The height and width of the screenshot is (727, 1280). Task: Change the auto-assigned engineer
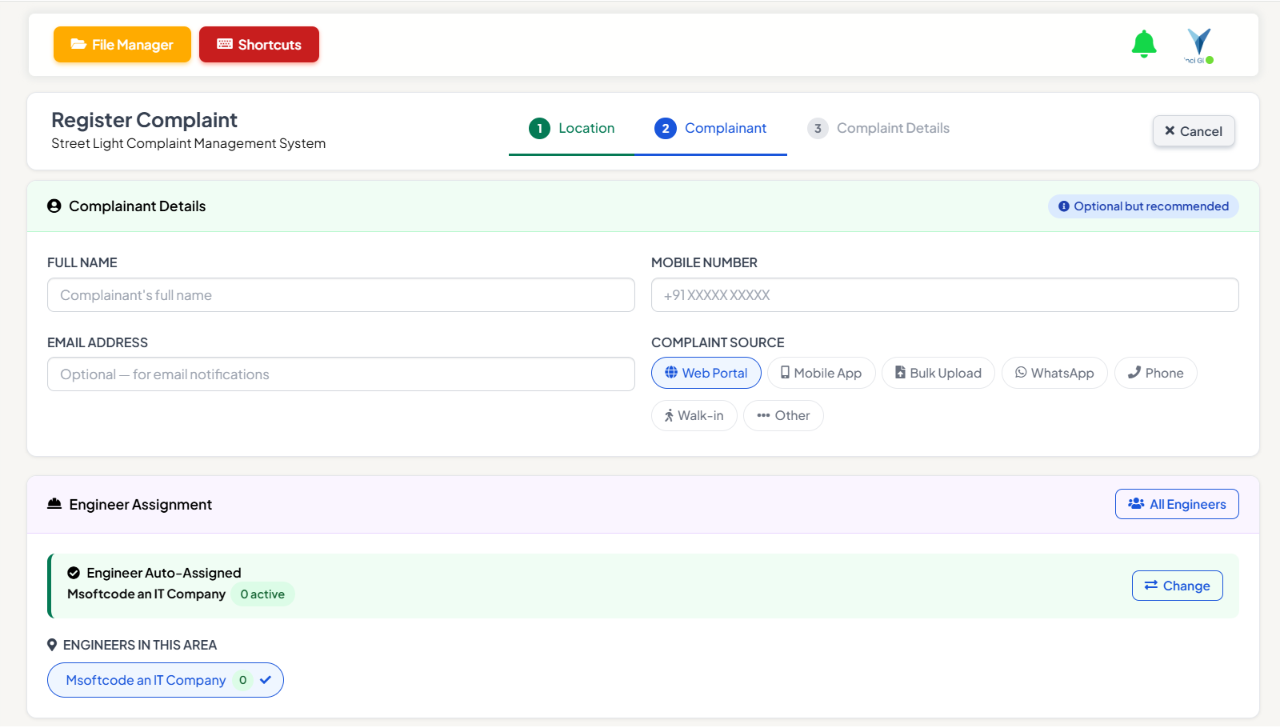click(1177, 586)
